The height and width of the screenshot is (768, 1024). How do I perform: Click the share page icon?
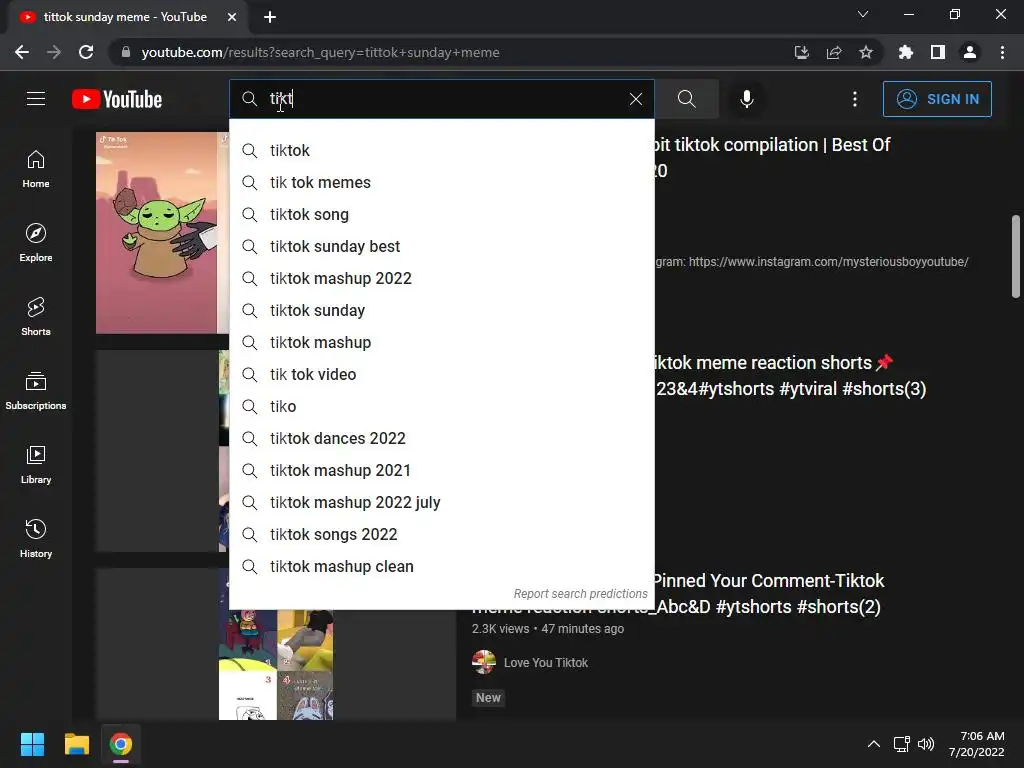click(834, 52)
